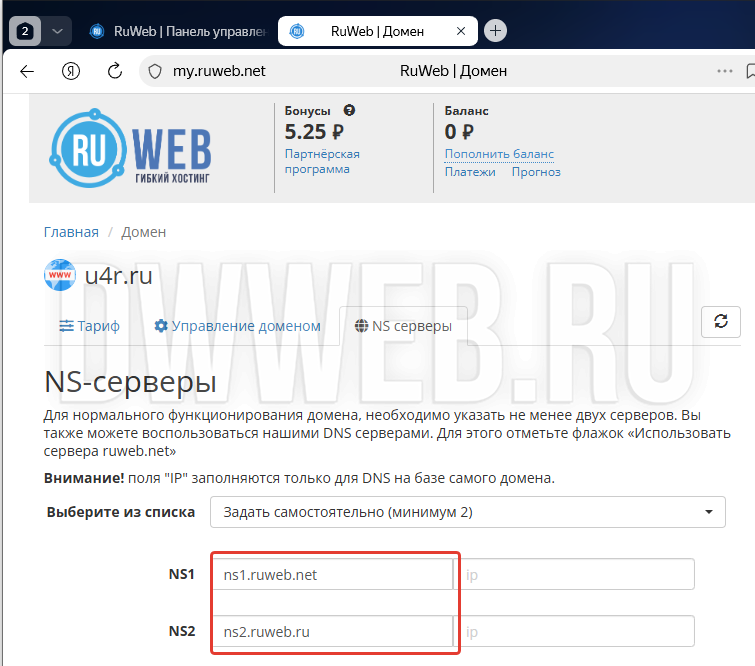Click the Yandex home icon in the toolbar
Viewport: 755px width, 666px height.
point(71,71)
